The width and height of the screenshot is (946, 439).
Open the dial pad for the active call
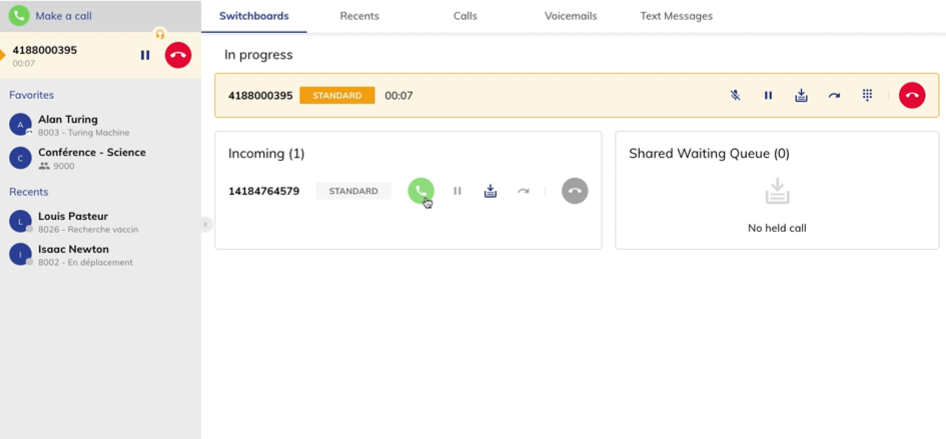(x=867, y=95)
